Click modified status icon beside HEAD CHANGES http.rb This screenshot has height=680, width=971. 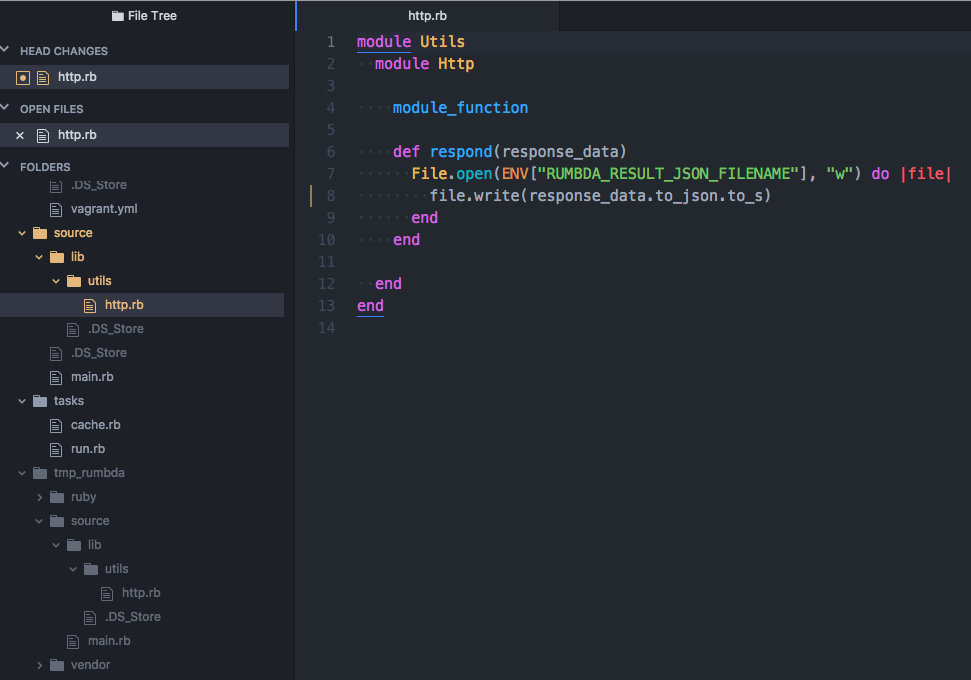click(23, 77)
